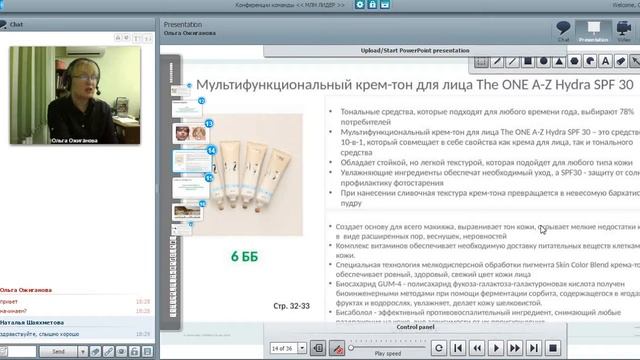
Task: Select the thick pen drawing tool
Action: coord(497,62)
